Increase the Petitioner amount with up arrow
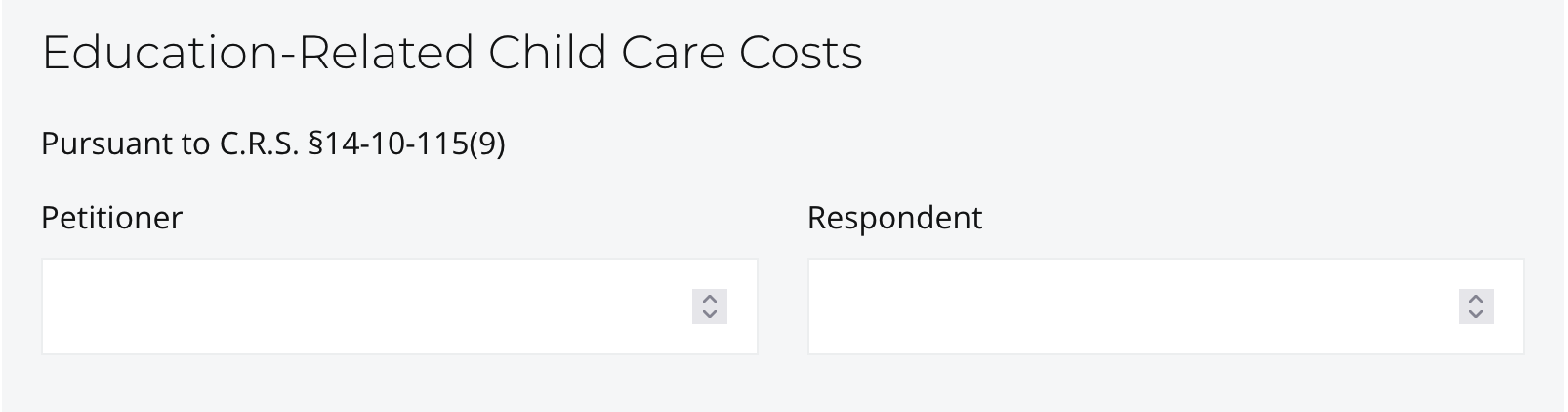 pos(710,299)
